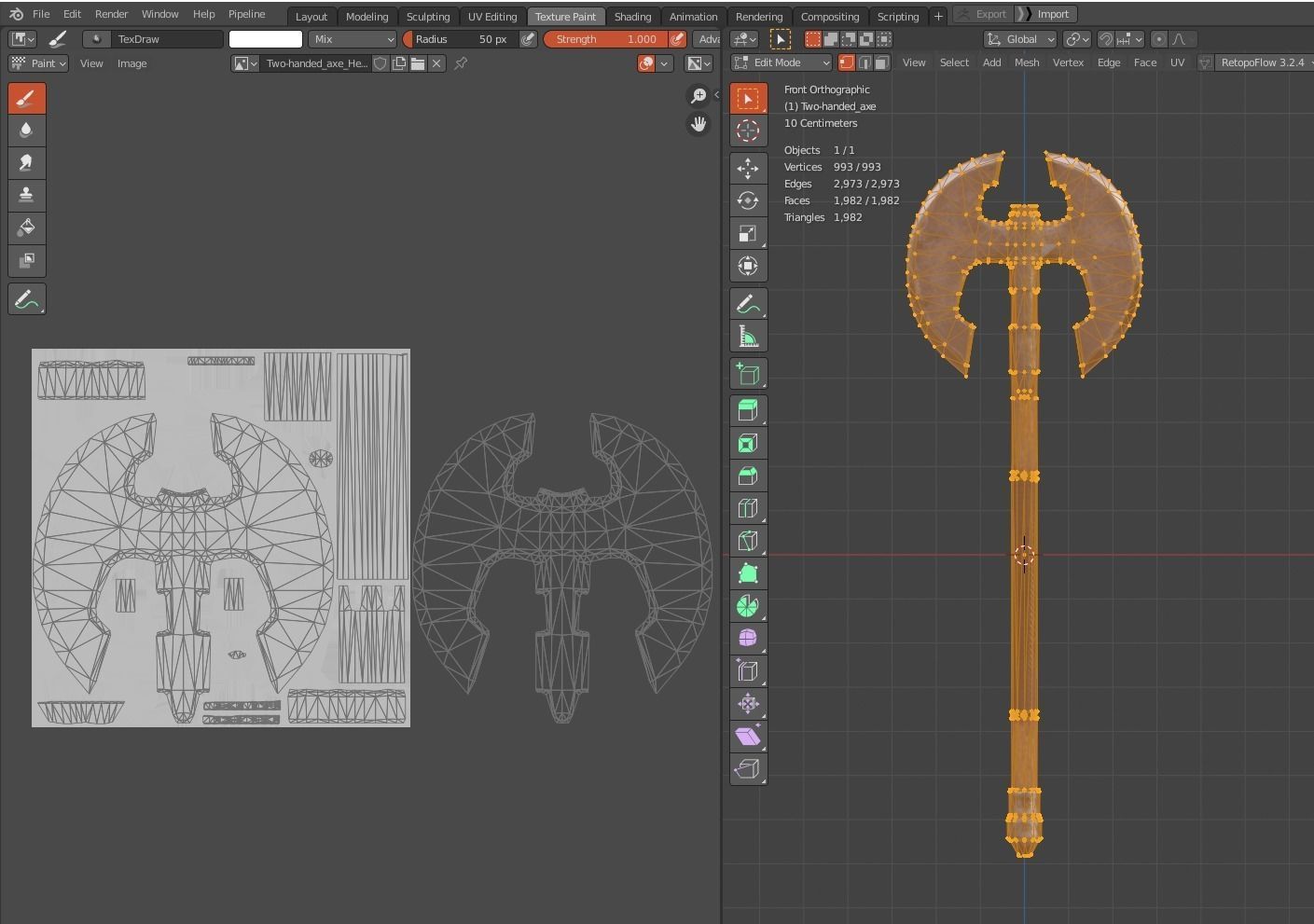
Task: Select the Fill bucket tool
Action: 26,228
